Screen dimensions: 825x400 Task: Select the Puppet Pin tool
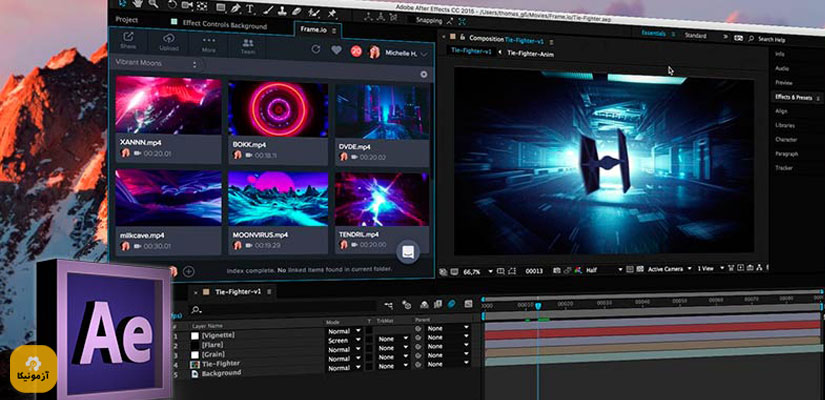pyautogui.click(x=331, y=13)
